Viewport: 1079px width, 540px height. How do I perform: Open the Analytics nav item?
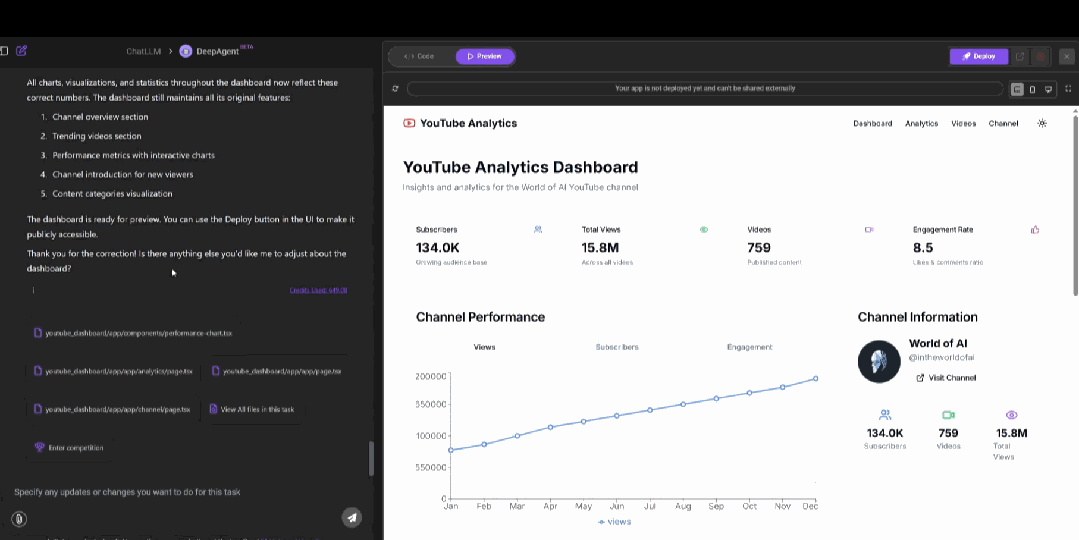(921, 124)
